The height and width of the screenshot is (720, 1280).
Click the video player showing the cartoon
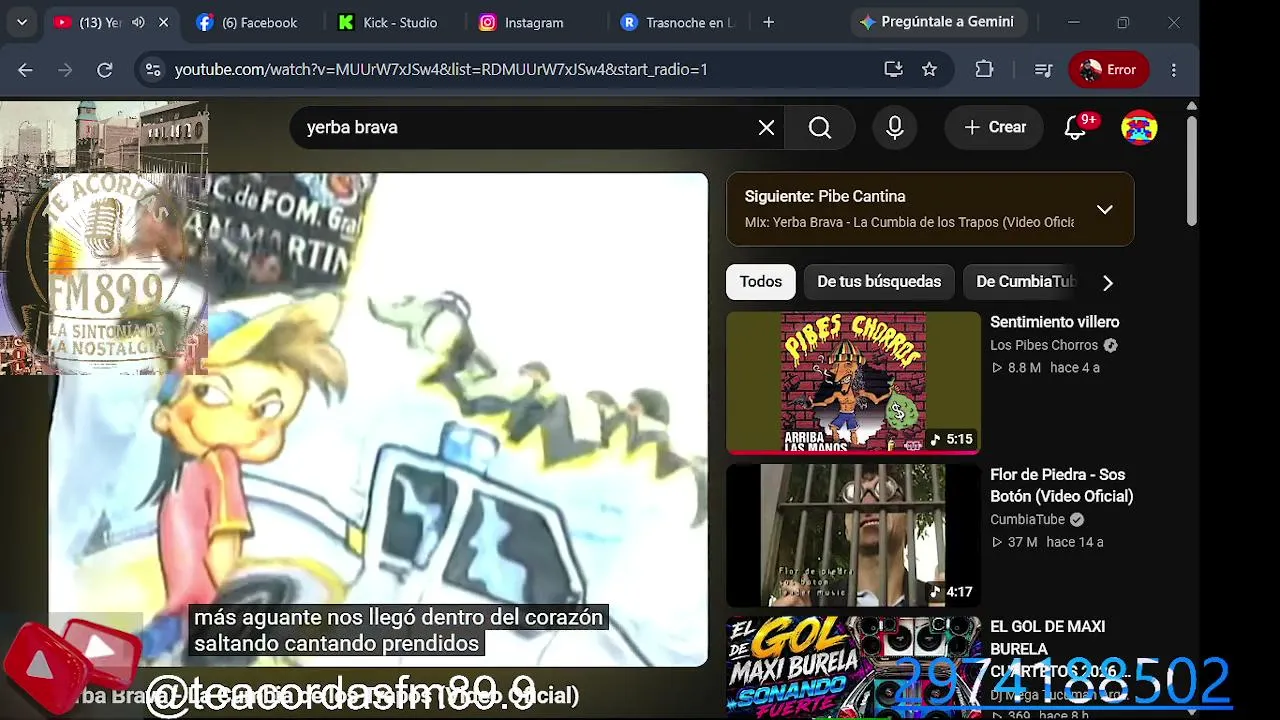coord(378,420)
